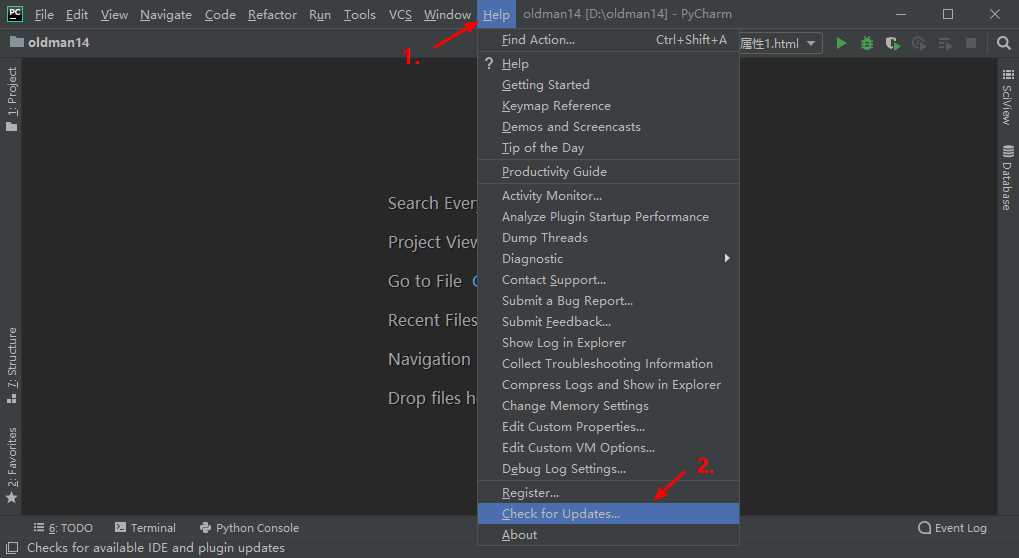1019x558 pixels.
Task: Select Tip of the Day
Action: click(608, 147)
